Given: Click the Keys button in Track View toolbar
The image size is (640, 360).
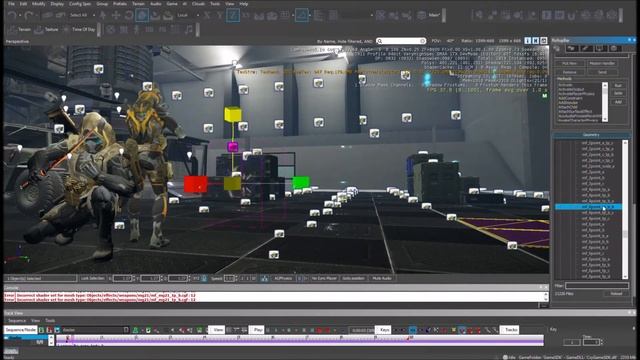Looking at the screenshot, I should click(x=383, y=330).
